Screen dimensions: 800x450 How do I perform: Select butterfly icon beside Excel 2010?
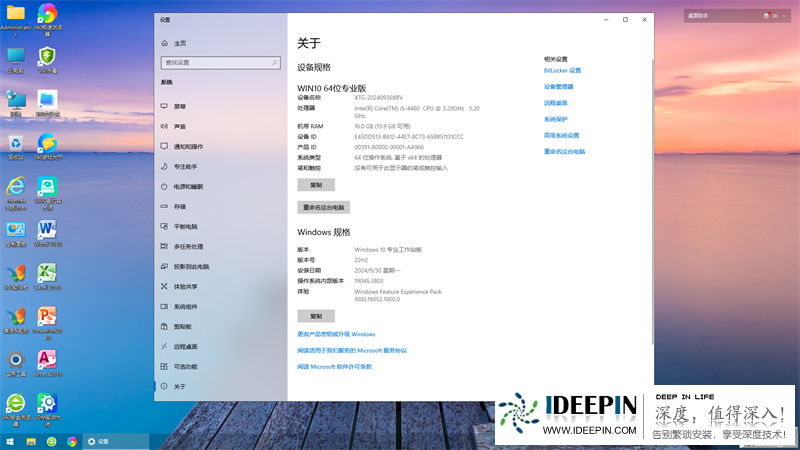pos(16,277)
